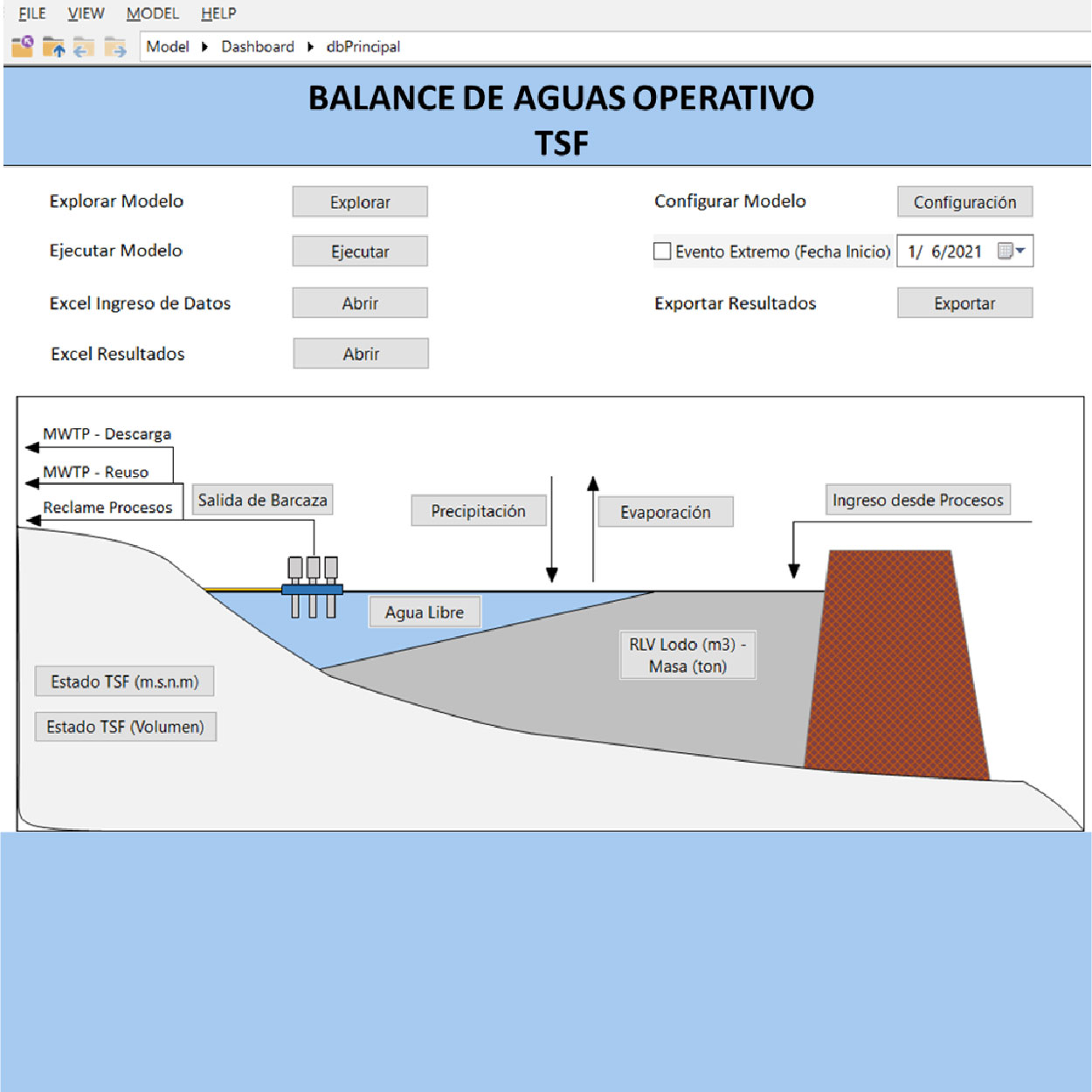The image size is (1092, 1092).
Task: Click the barge pump graphic on water
Action: pos(312,587)
